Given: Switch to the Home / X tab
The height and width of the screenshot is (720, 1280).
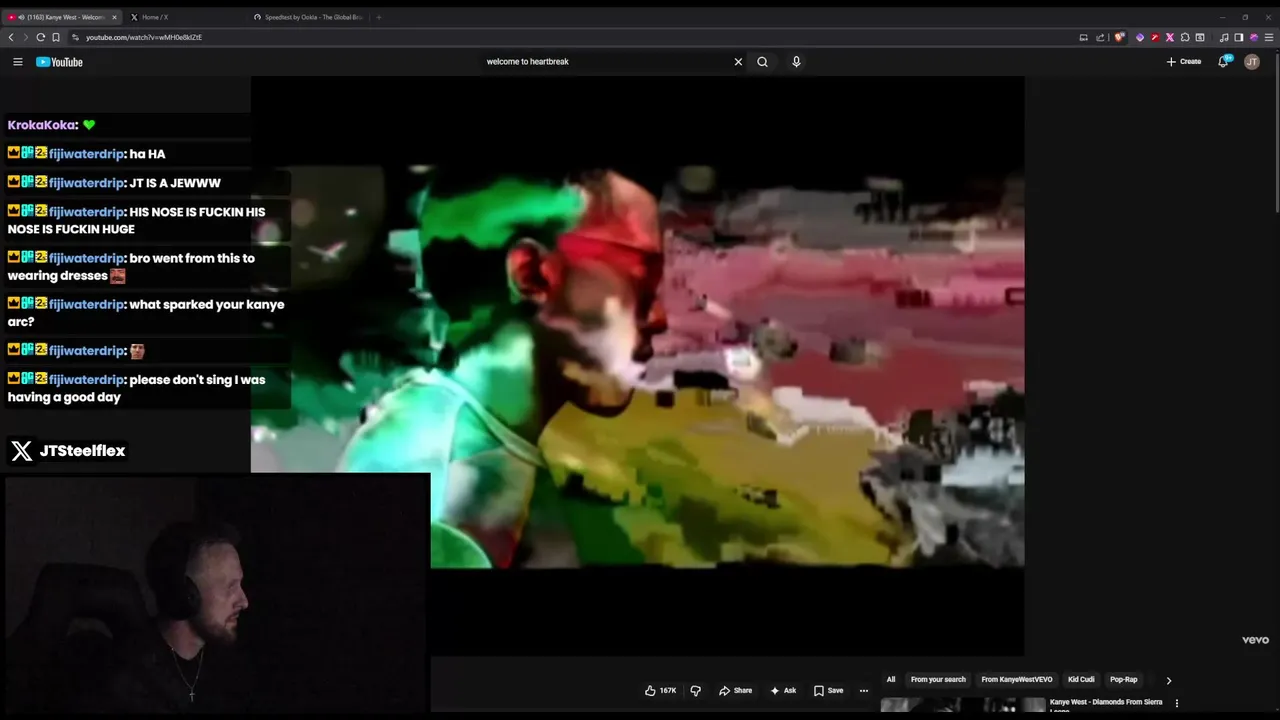Looking at the screenshot, I should coord(185,17).
